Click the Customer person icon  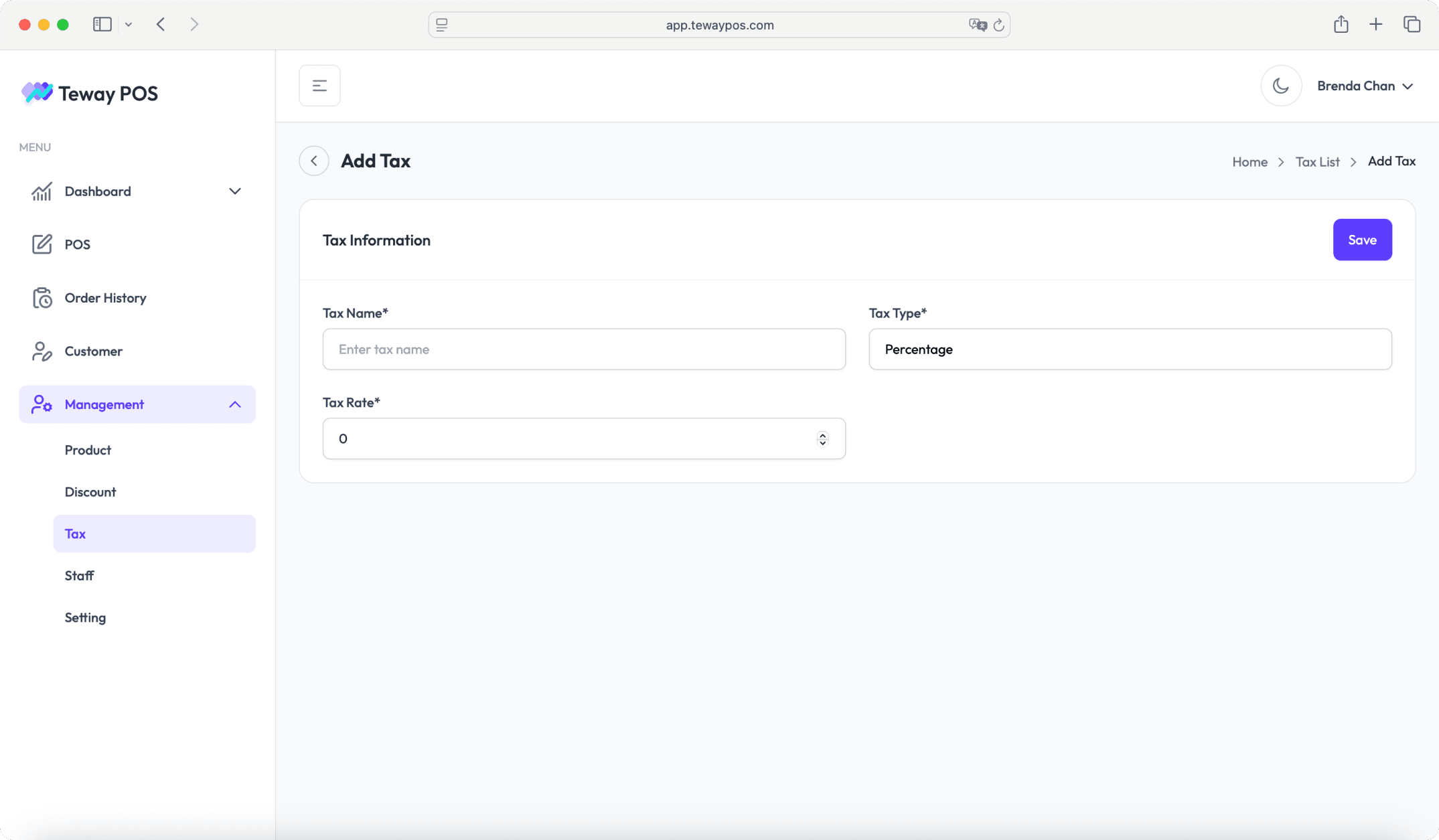click(x=42, y=351)
